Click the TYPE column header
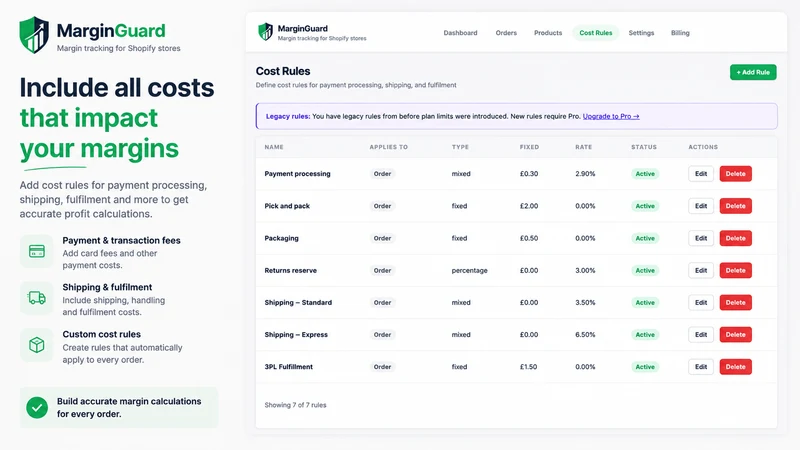Viewport: 800px width, 450px height. pyautogui.click(x=460, y=147)
